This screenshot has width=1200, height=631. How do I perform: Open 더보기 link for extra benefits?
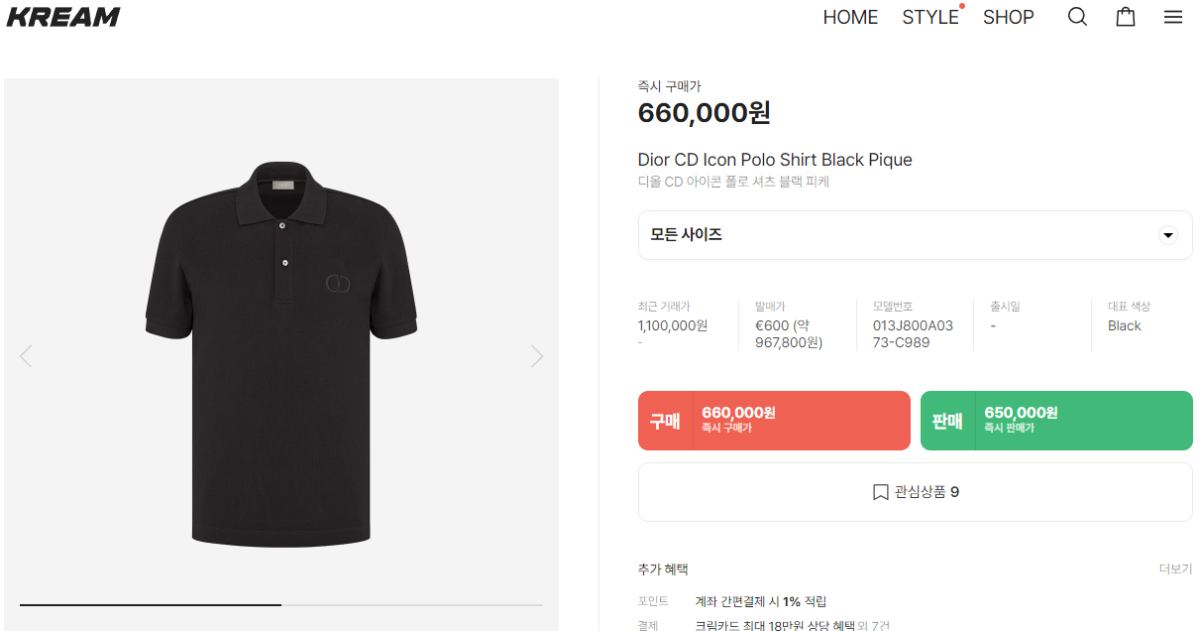click(x=1175, y=569)
